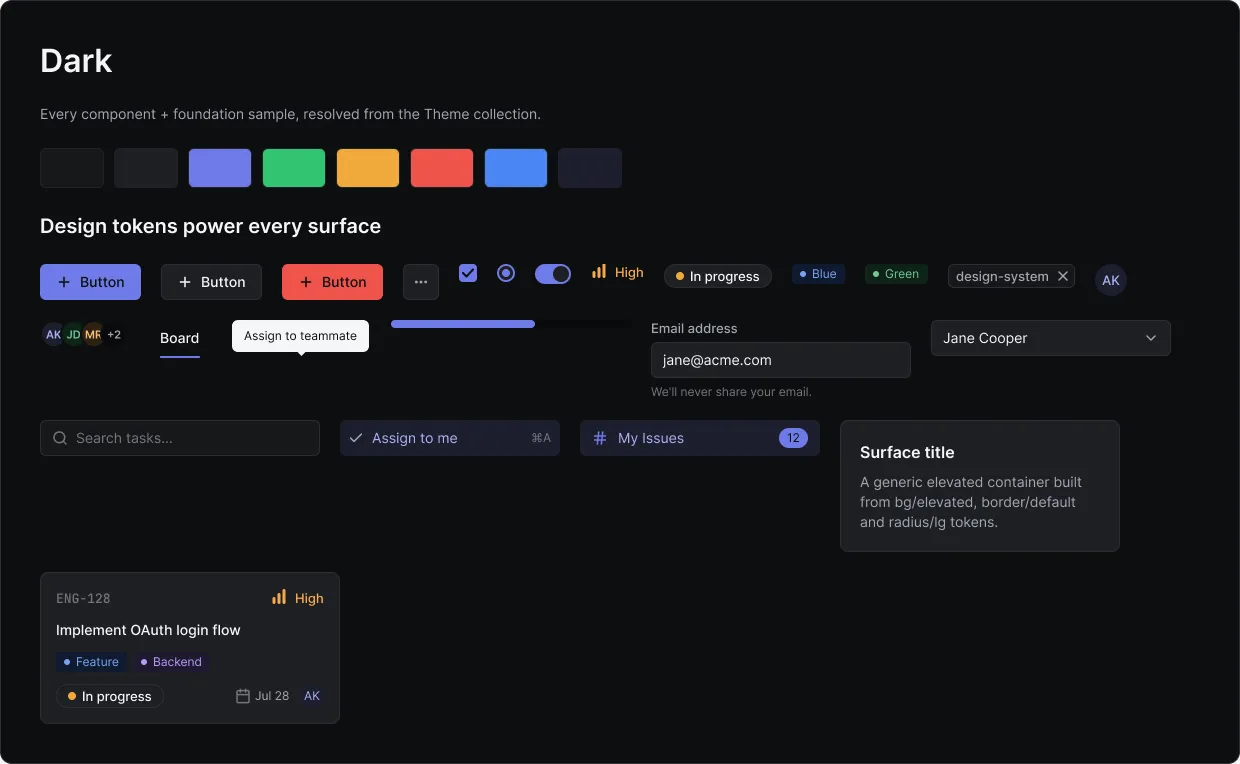Select the blue color swatch
This screenshot has height=764, width=1240.
(x=516, y=168)
